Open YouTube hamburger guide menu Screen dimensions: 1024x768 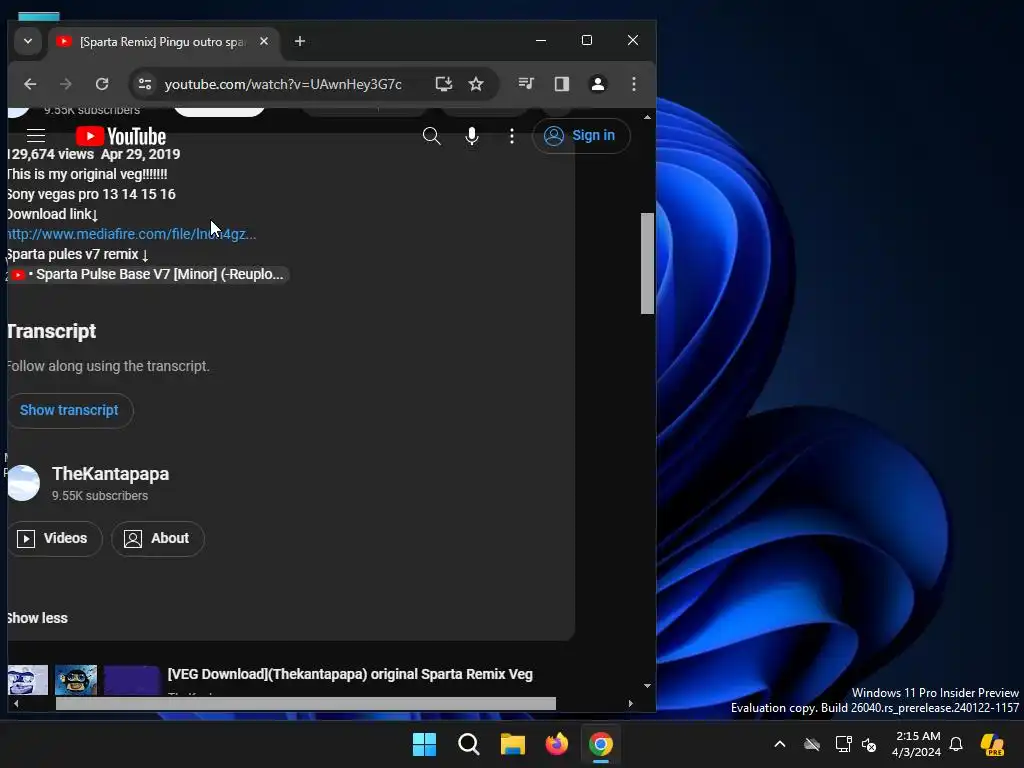(36, 136)
